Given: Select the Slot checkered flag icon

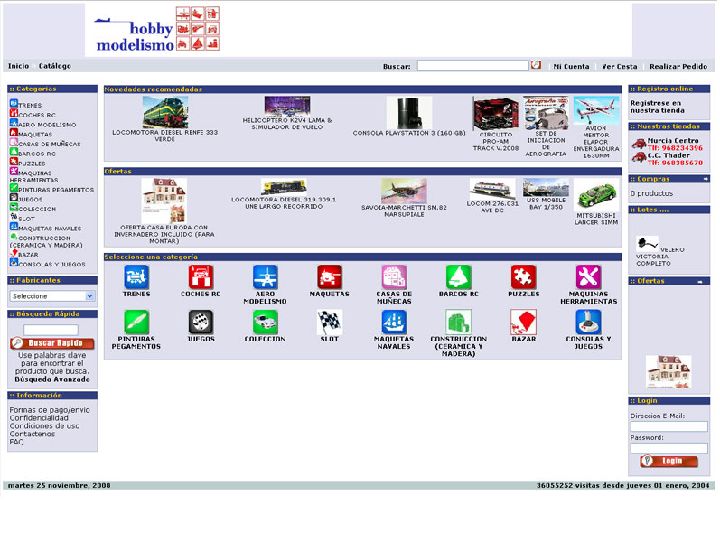Looking at the screenshot, I should coord(329,322).
